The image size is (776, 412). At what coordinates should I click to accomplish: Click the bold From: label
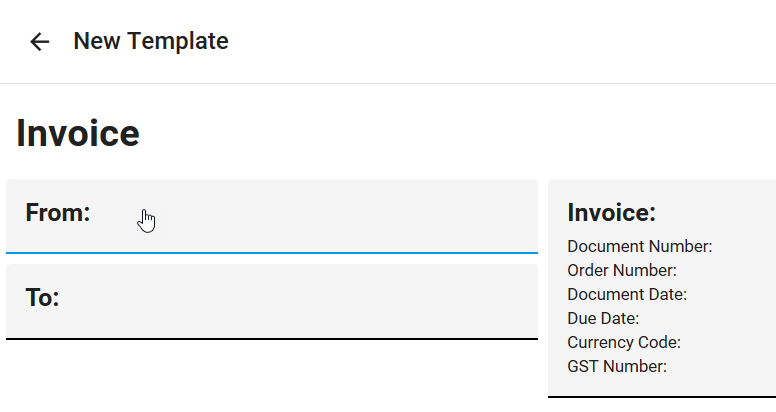[58, 212]
